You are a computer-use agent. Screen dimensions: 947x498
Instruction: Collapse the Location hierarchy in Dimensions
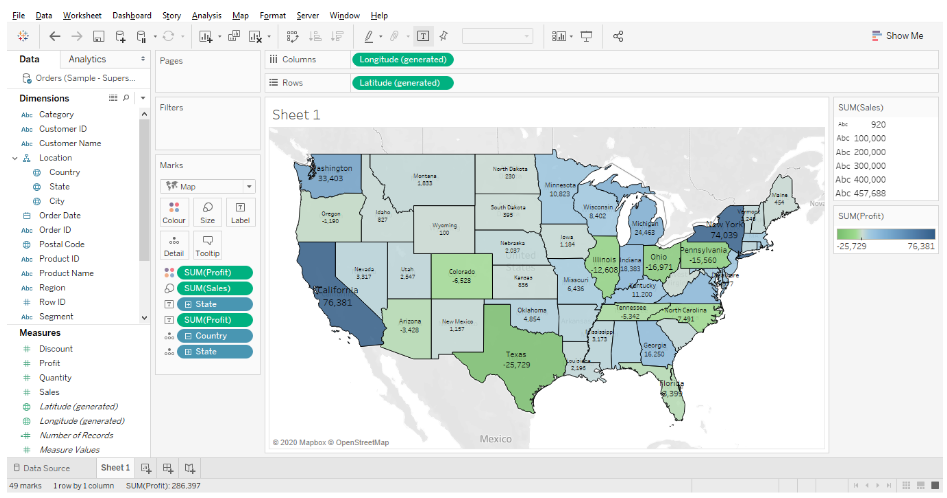[14, 158]
